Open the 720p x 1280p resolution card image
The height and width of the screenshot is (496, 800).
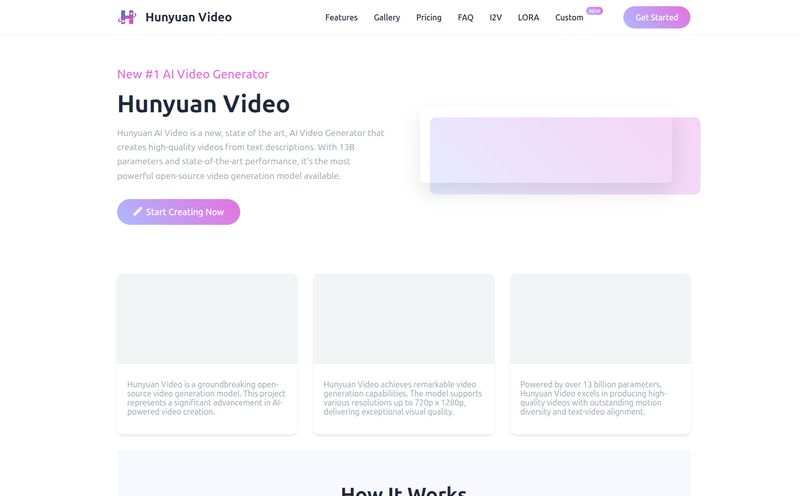(404, 319)
